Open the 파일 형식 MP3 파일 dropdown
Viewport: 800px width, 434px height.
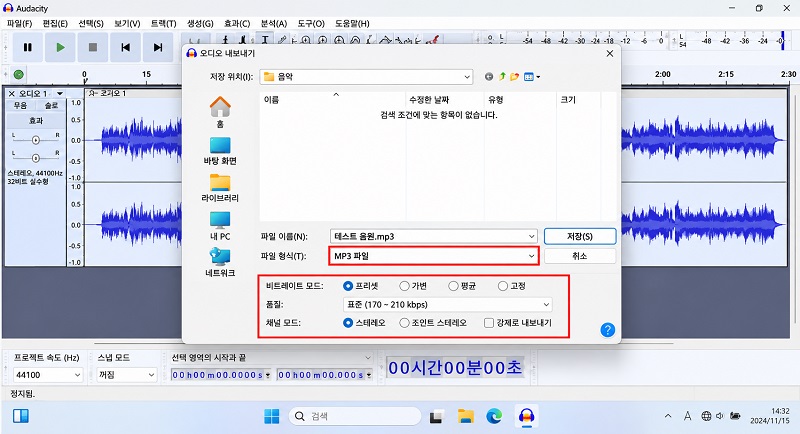pyautogui.click(x=434, y=256)
